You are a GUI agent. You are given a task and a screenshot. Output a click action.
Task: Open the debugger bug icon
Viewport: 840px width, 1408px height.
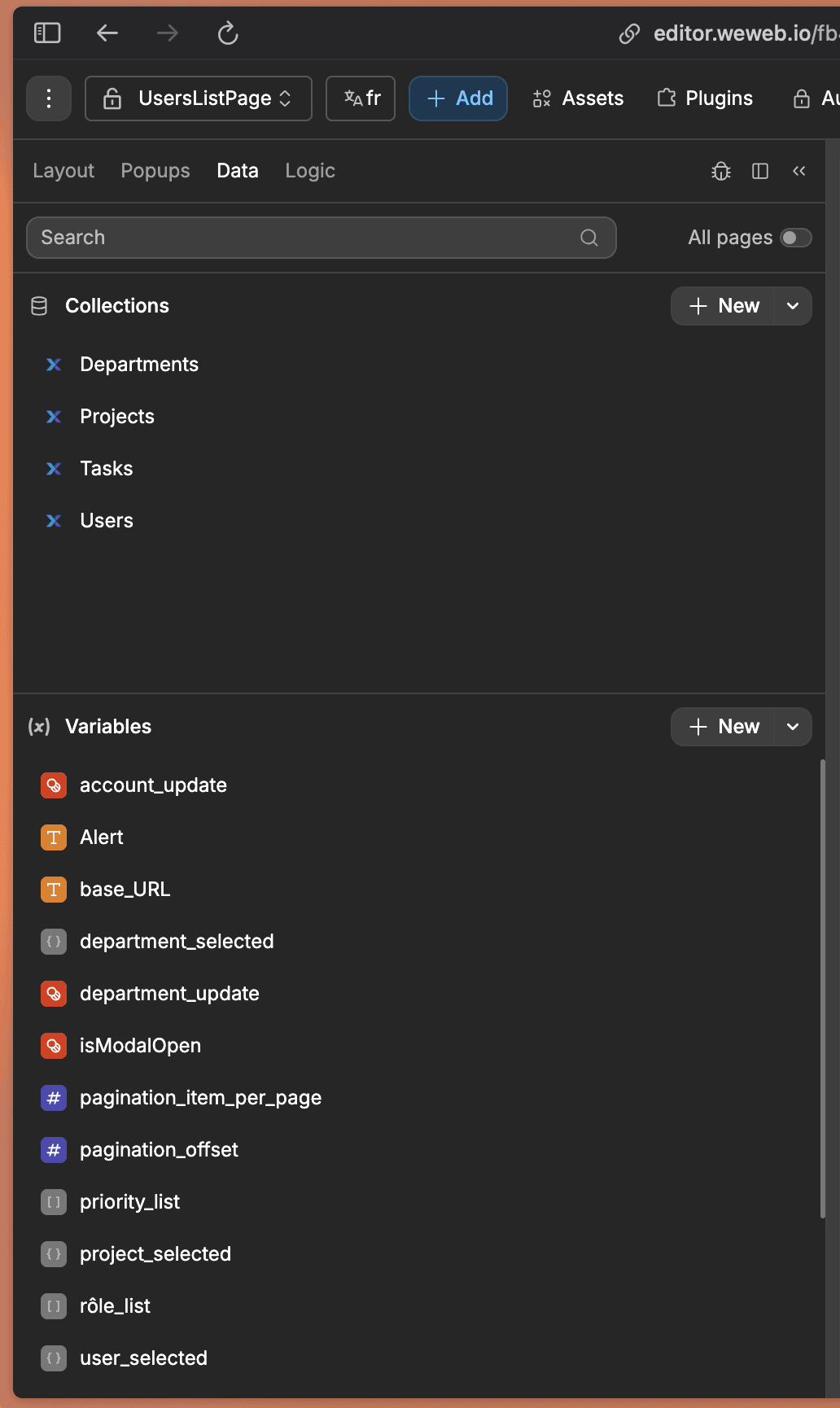click(x=721, y=171)
